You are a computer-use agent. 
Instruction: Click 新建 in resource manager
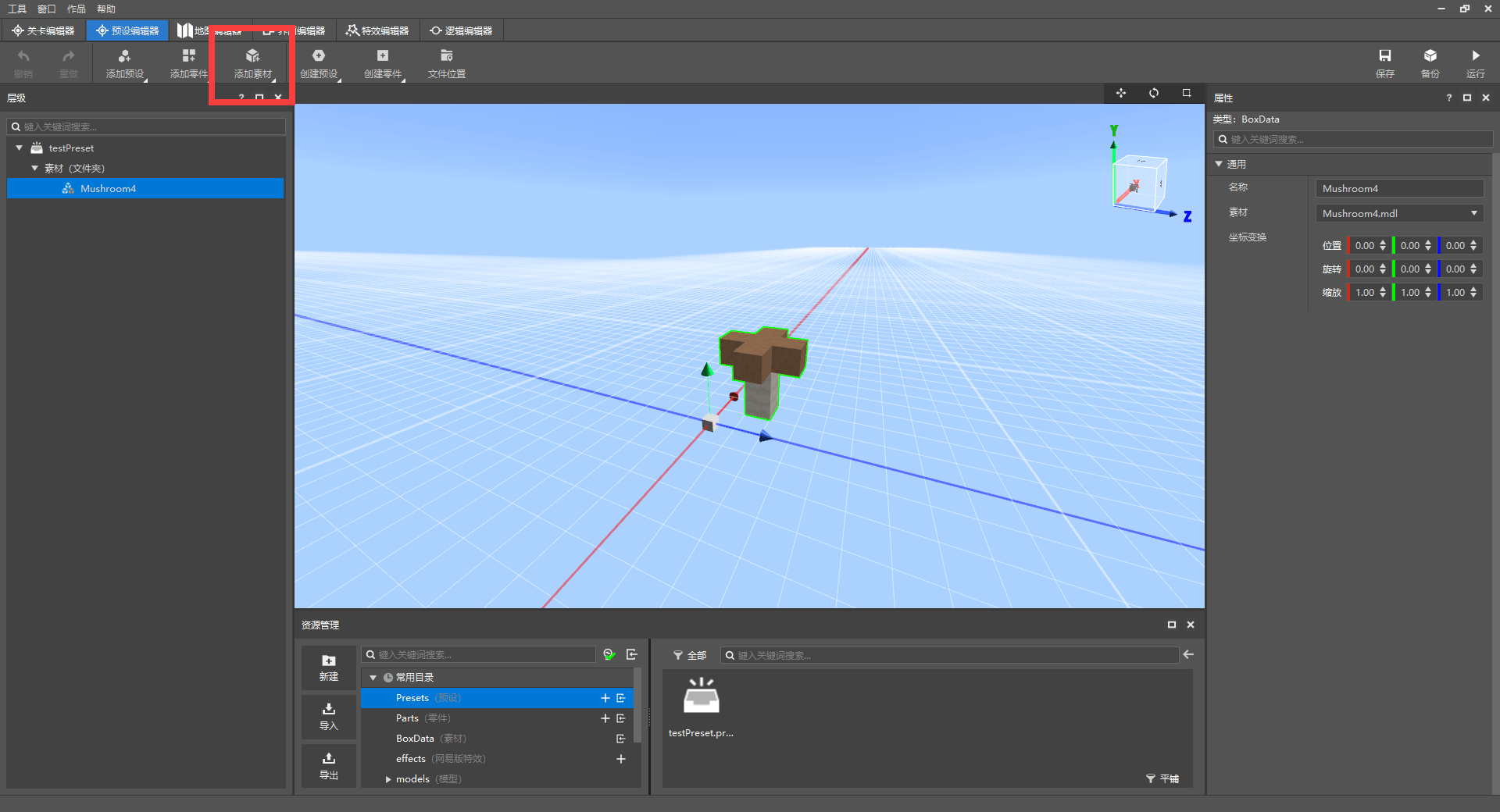329,668
